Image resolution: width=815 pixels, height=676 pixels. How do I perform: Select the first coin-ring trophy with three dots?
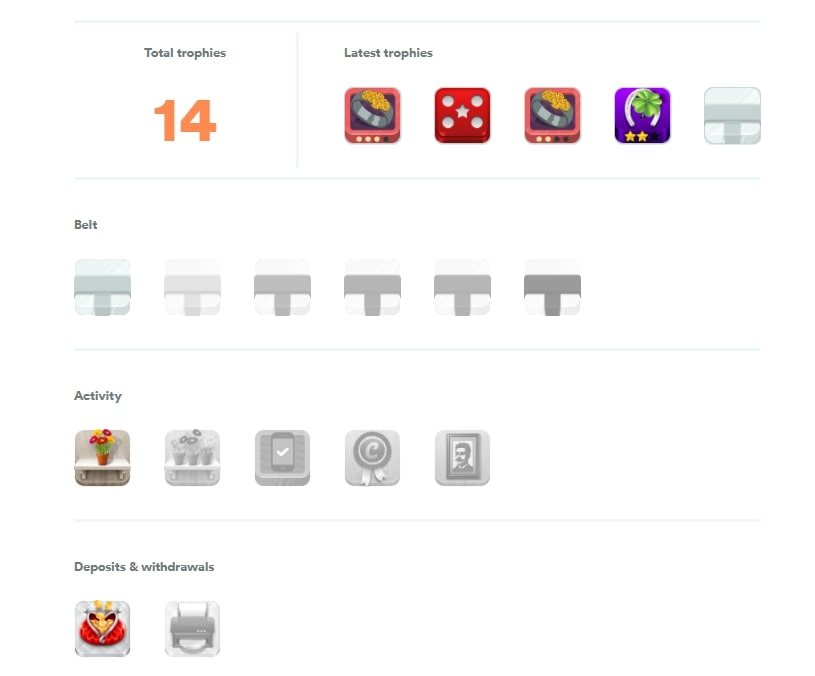coord(372,115)
